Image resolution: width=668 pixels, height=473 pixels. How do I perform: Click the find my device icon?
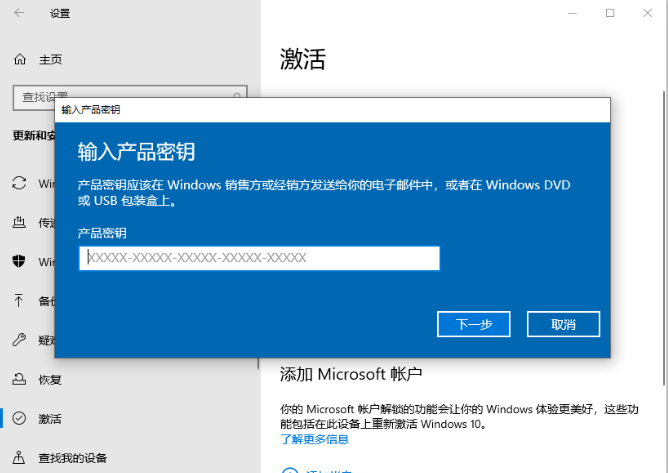coord(19,458)
